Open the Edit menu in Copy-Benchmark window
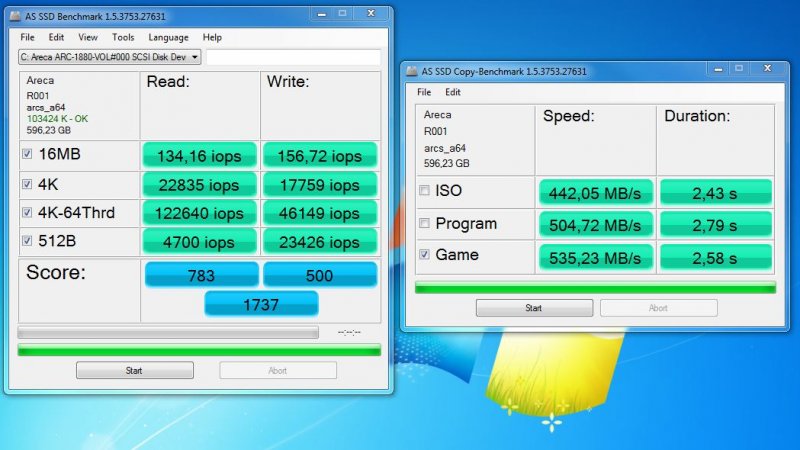800x450 pixels. 453,92
